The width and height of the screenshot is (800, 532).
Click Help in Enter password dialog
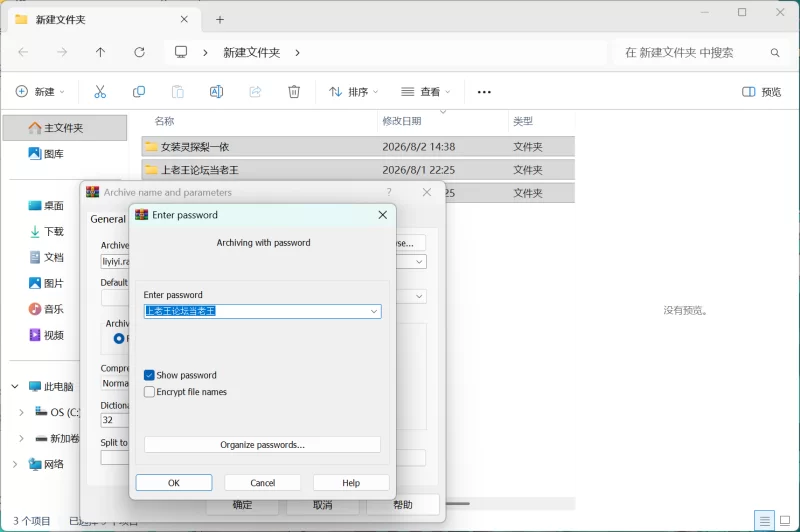coord(351,483)
